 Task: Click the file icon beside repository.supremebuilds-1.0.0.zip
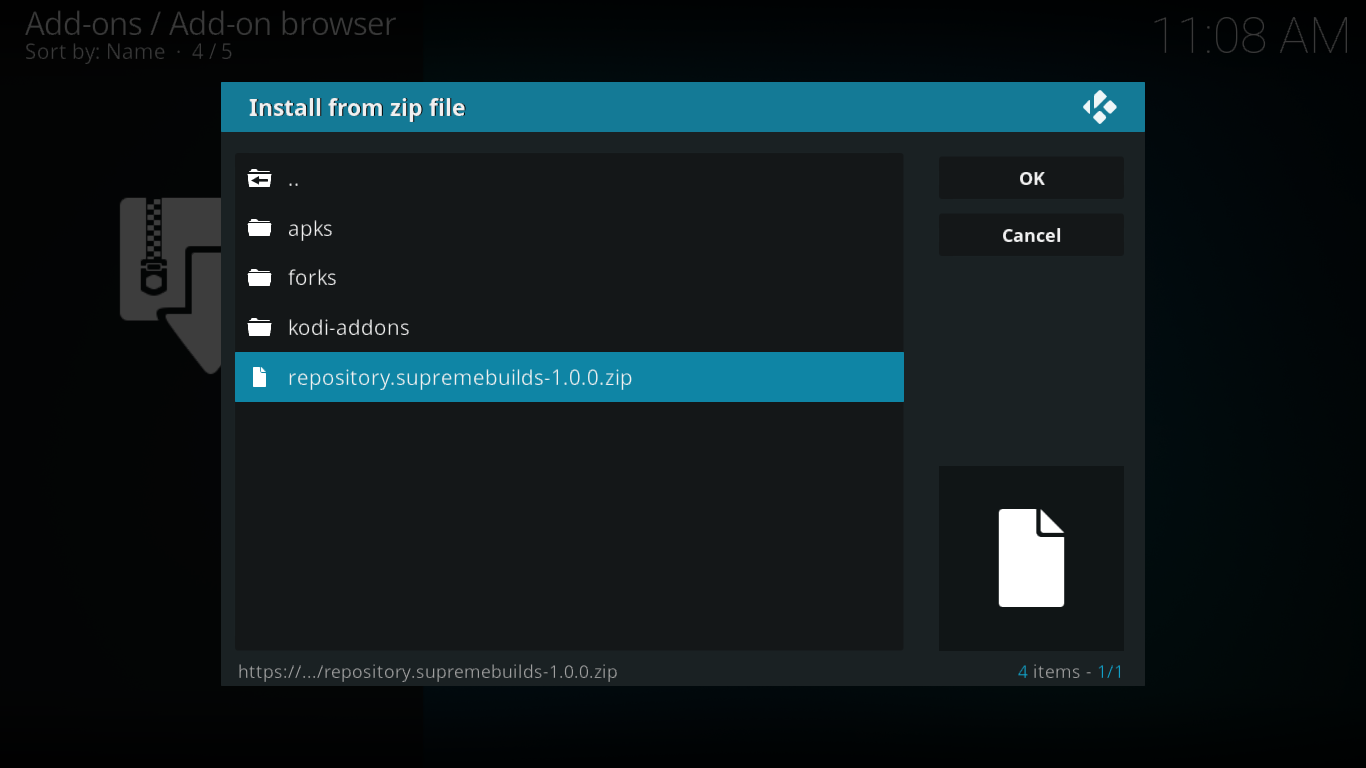tap(260, 377)
